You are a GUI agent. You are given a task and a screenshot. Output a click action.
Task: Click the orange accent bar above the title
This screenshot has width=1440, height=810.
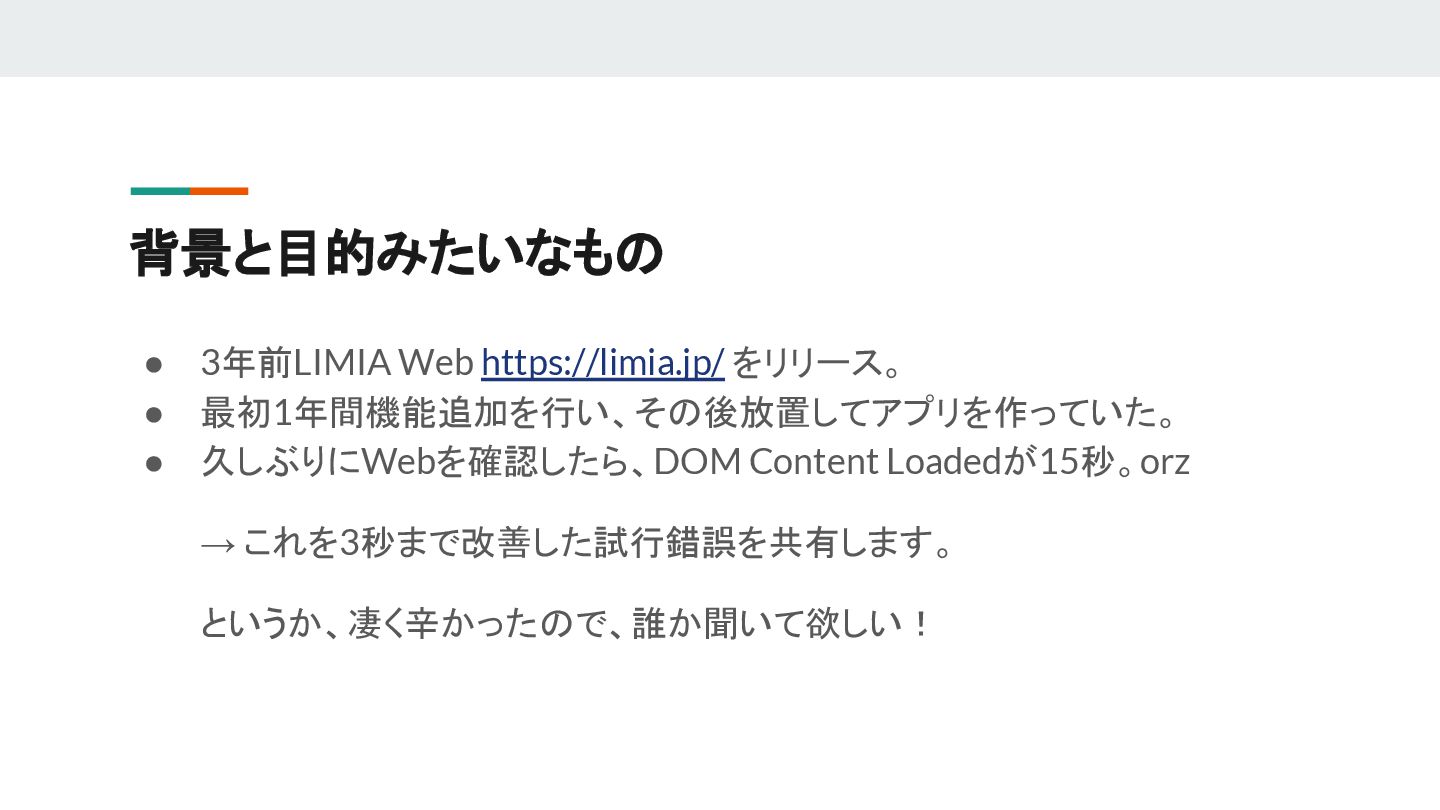[219, 191]
